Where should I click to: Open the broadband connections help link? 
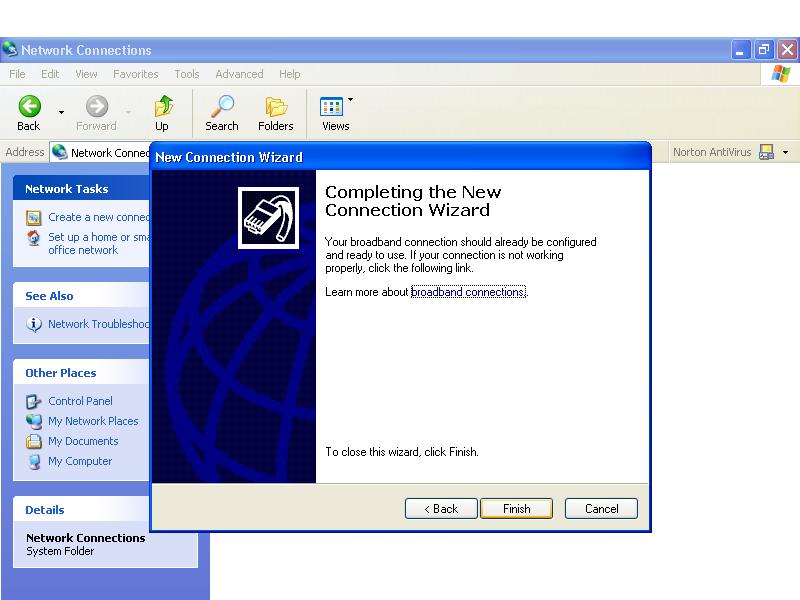(x=468, y=292)
